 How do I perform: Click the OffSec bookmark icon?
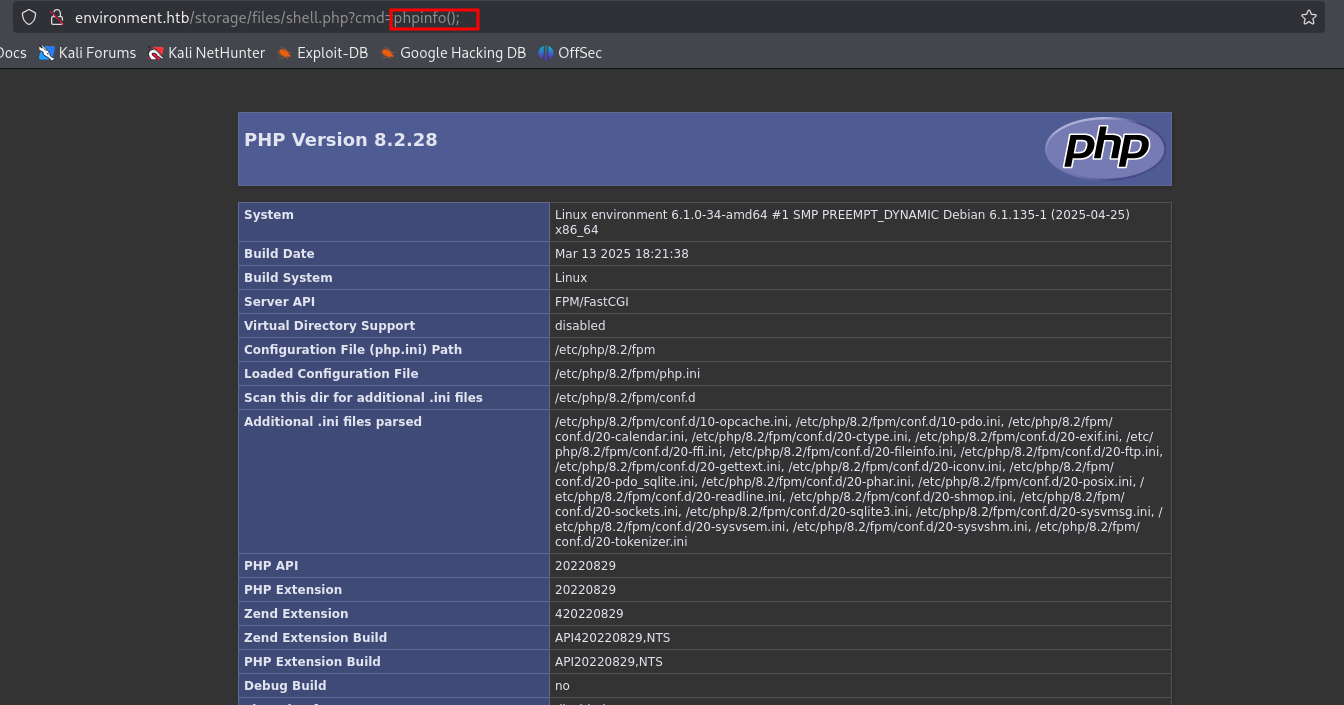(x=546, y=53)
